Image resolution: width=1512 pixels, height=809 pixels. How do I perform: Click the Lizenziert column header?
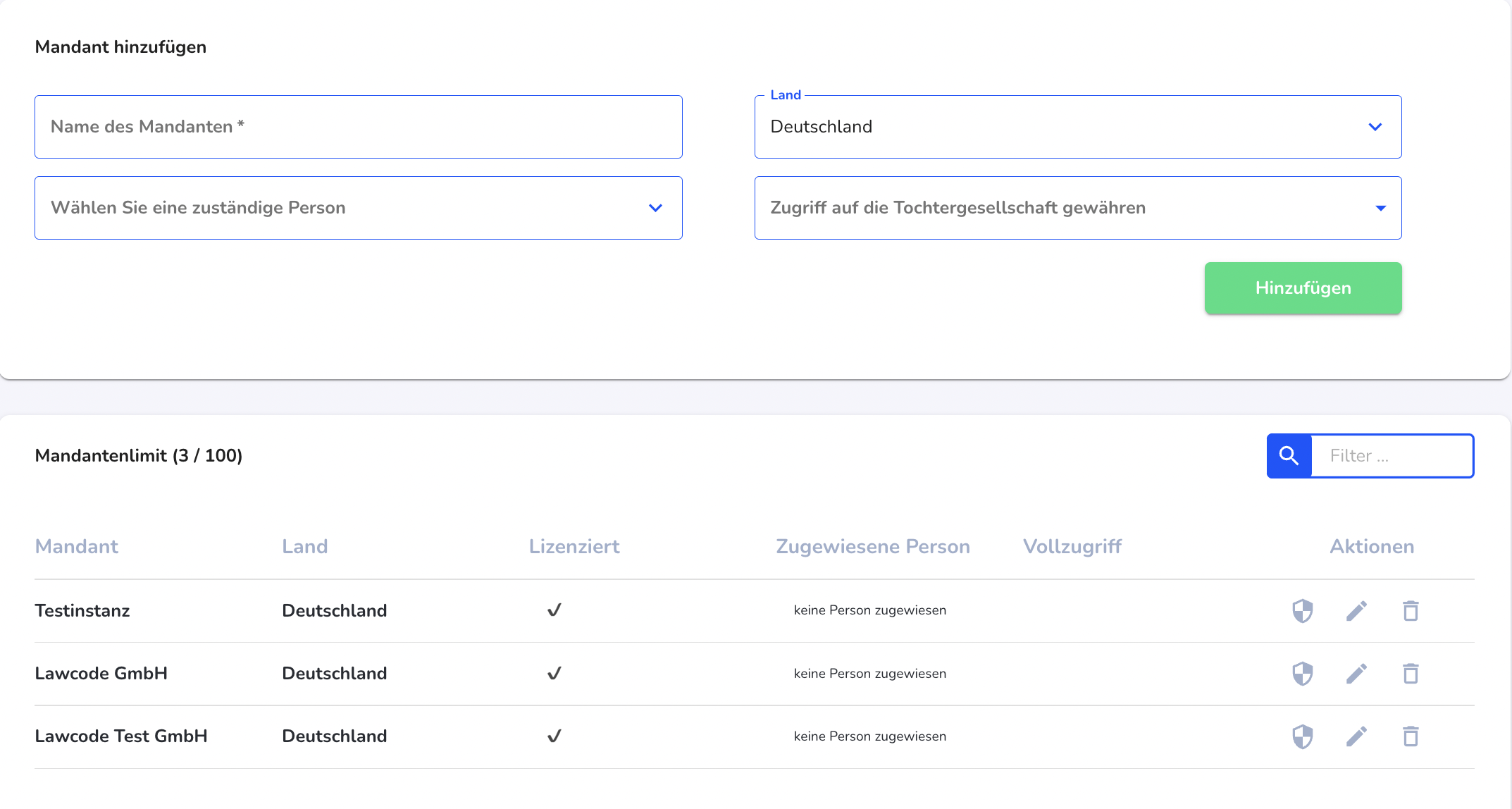coord(574,547)
